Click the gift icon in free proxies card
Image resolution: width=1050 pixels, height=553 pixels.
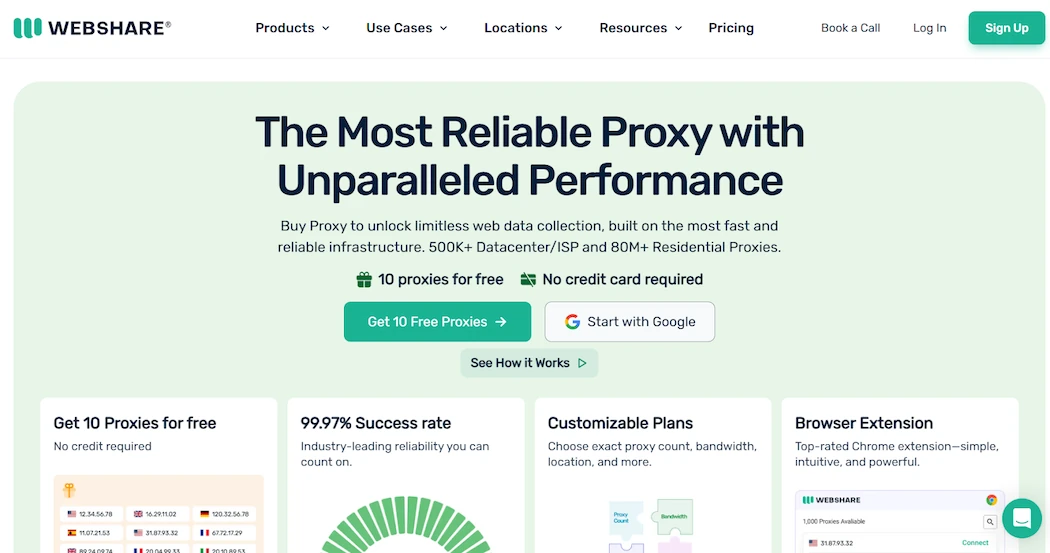[x=69, y=490]
